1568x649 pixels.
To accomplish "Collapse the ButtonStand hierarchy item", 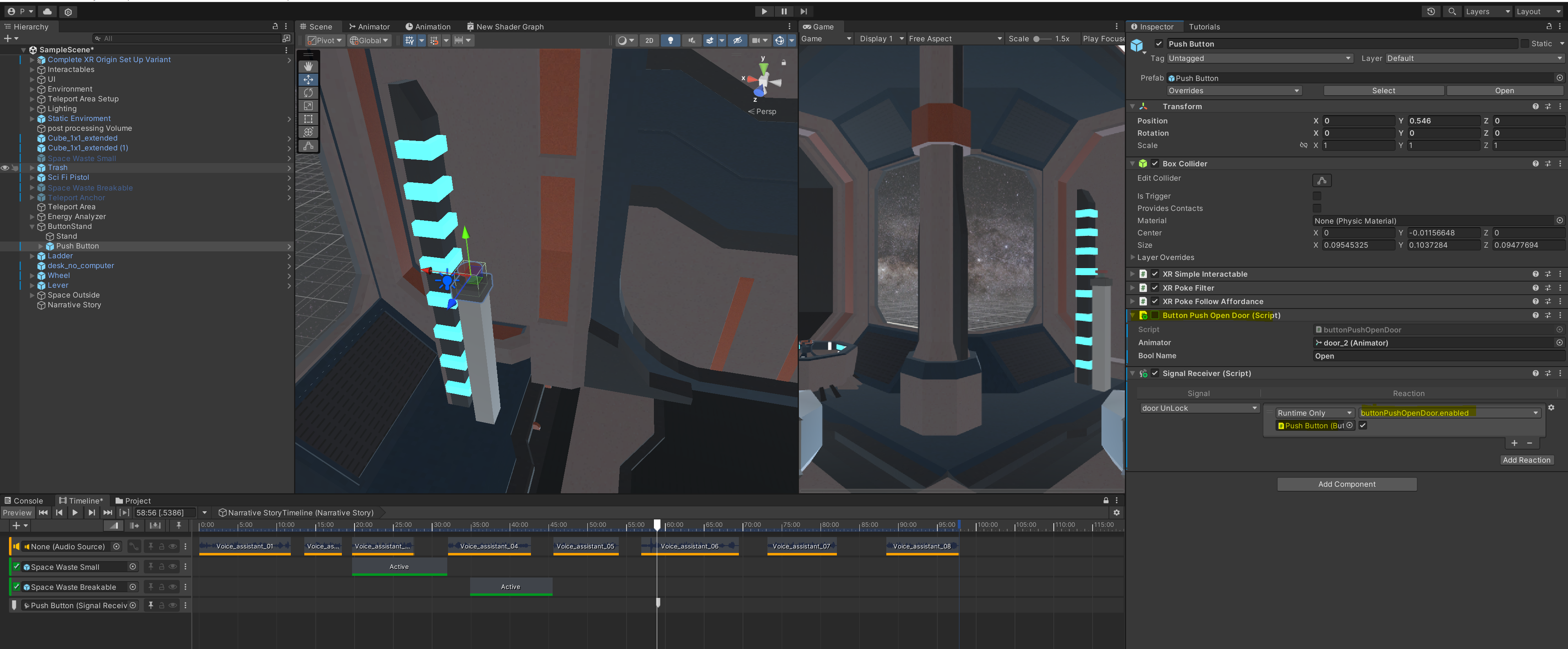I will [32, 226].
